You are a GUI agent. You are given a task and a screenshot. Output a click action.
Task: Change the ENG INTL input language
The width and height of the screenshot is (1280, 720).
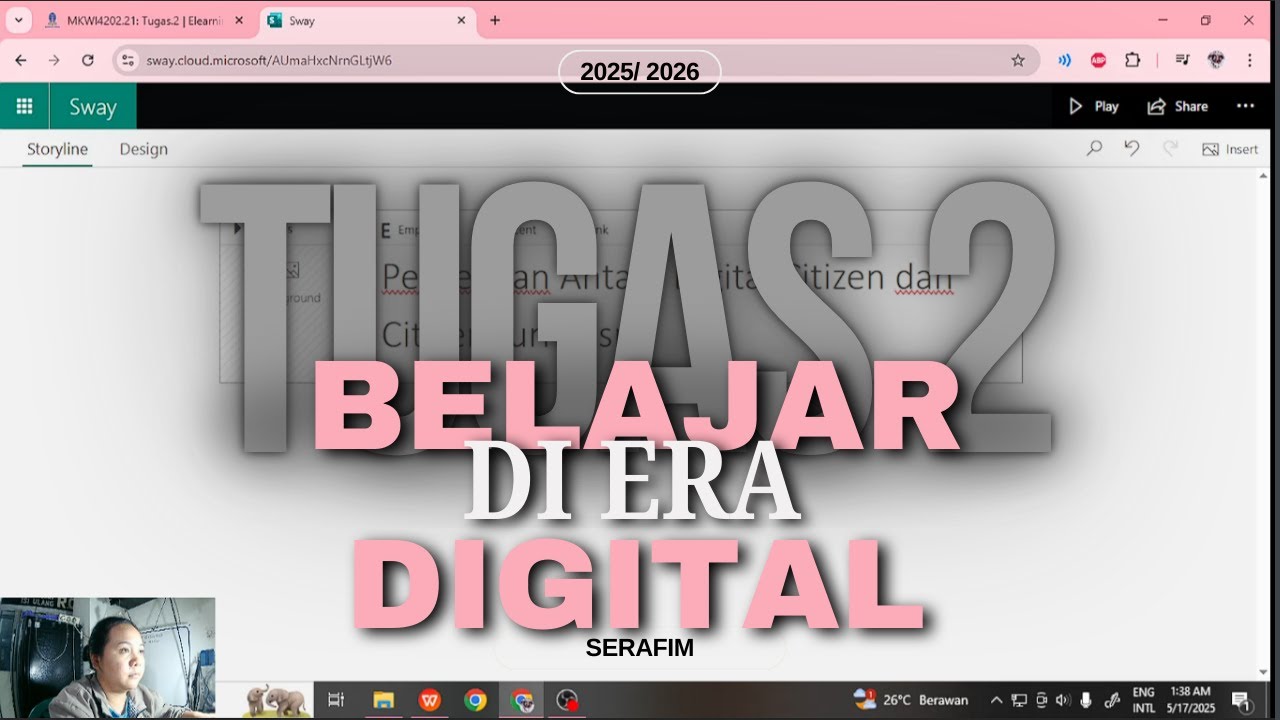[x=1143, y=700]
